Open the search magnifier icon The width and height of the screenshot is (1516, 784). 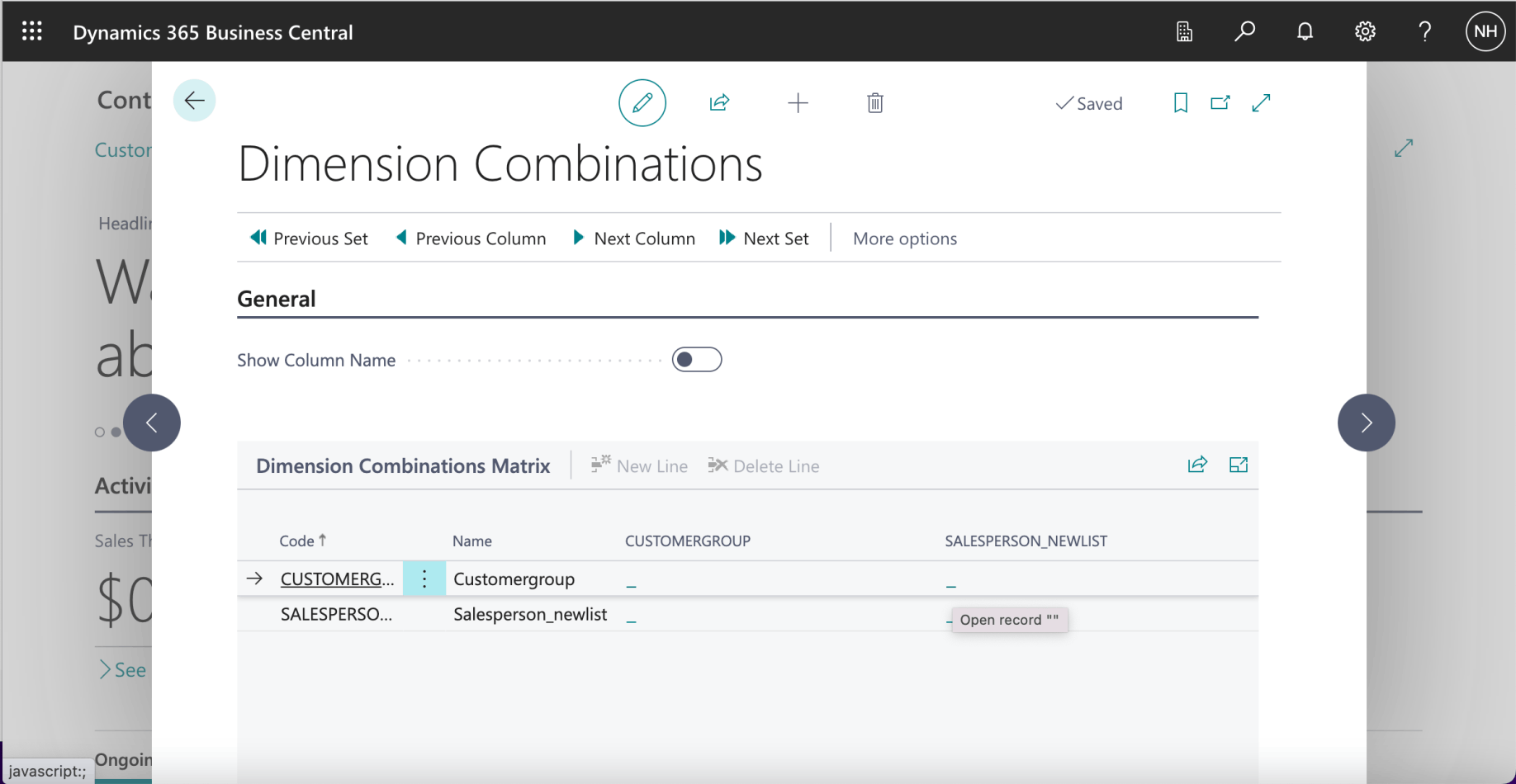pyautogui.click(x=1244, y=32)
